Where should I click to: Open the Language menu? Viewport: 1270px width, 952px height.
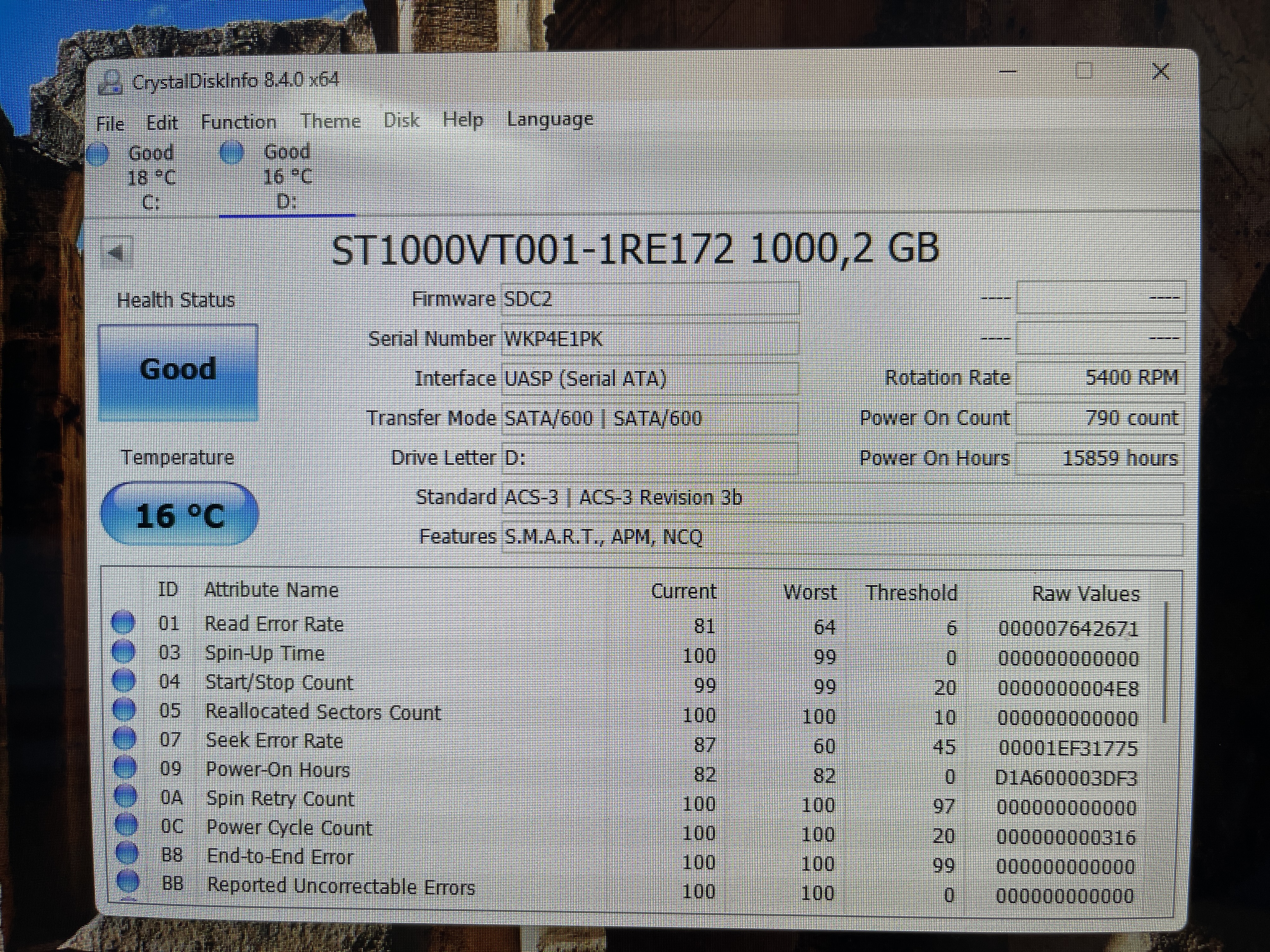click(550, 119)
